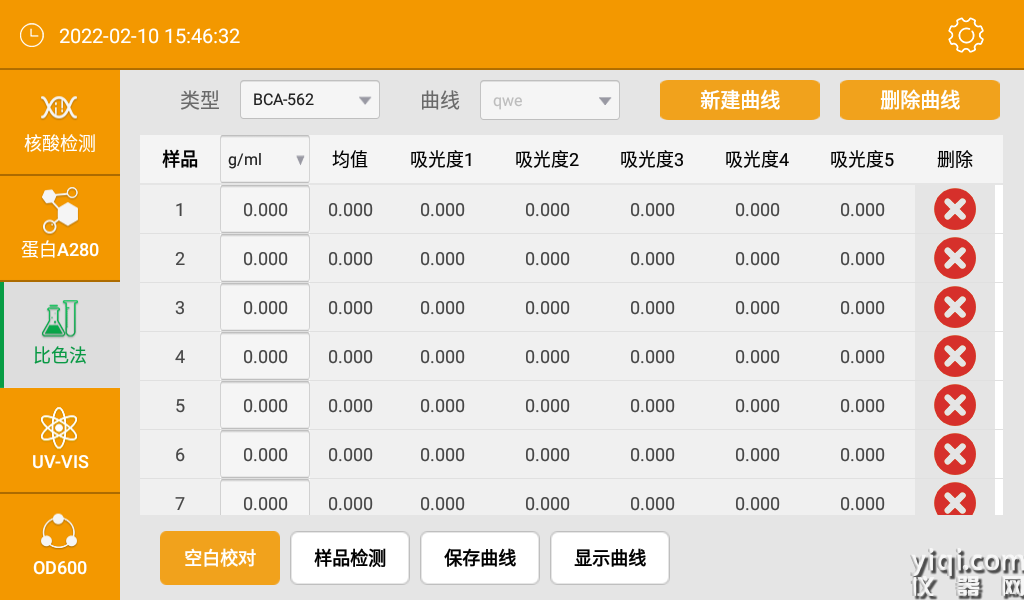Click the 均值 column header
Image resolution: width=1024 pixels, height=600 pixels.
tap(350, 159)
